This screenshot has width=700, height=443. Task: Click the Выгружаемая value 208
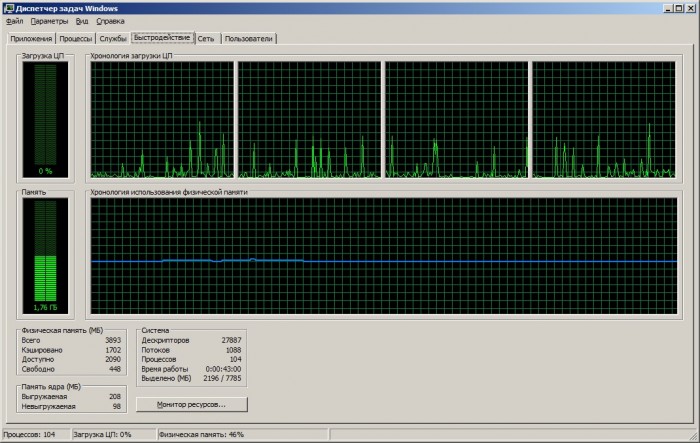point(115,397)
